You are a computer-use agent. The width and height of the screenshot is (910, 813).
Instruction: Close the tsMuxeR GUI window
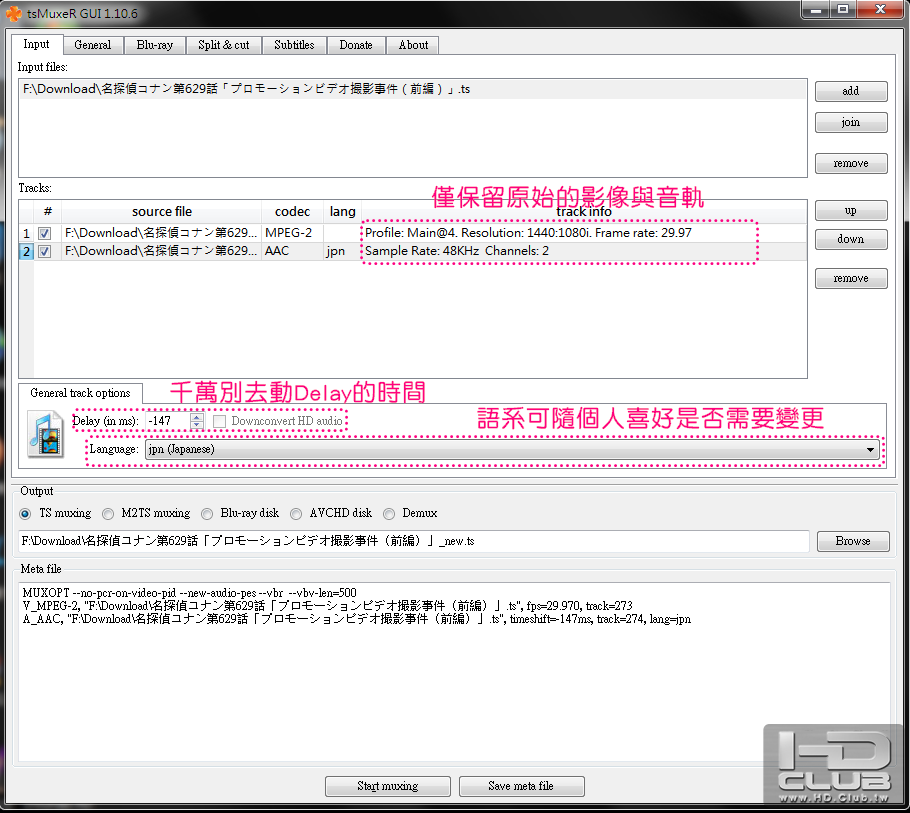[880, 9]
